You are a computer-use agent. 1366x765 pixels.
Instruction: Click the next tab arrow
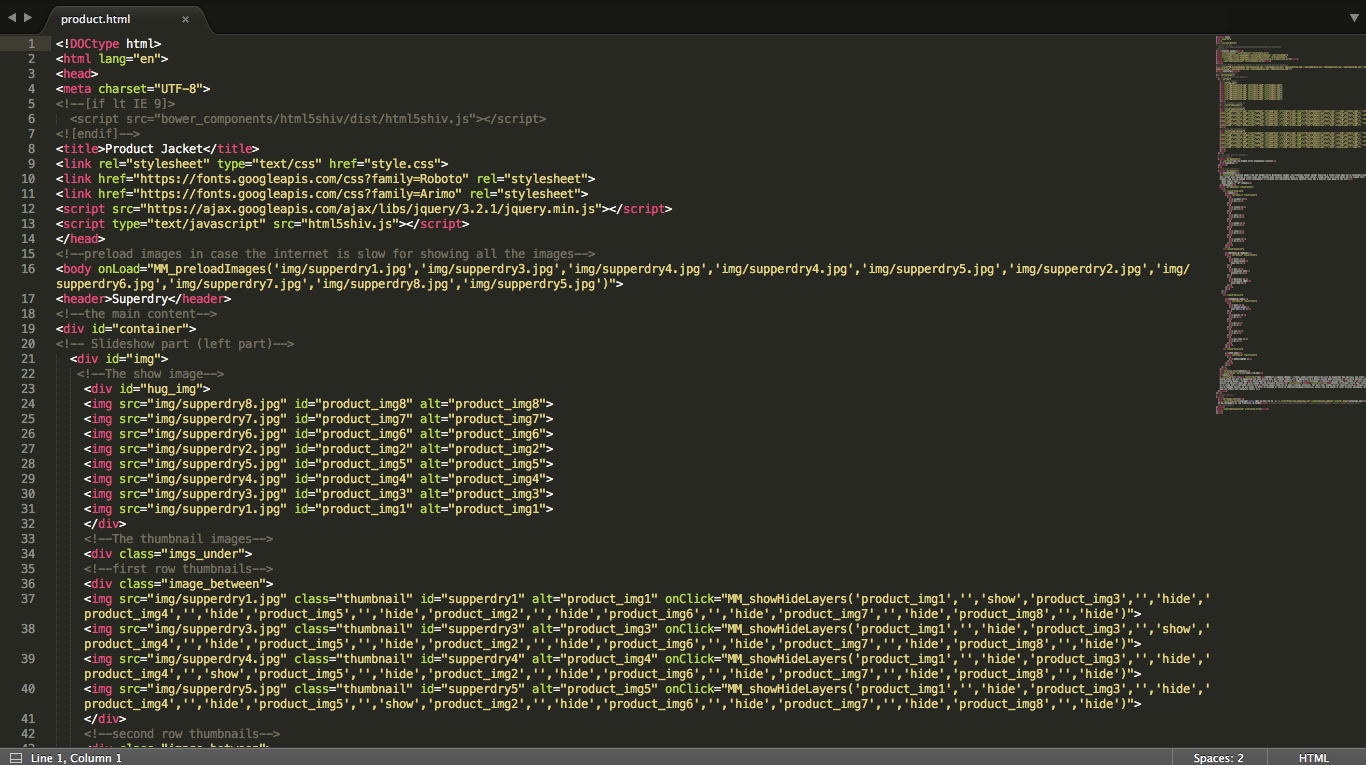point(27,18)
